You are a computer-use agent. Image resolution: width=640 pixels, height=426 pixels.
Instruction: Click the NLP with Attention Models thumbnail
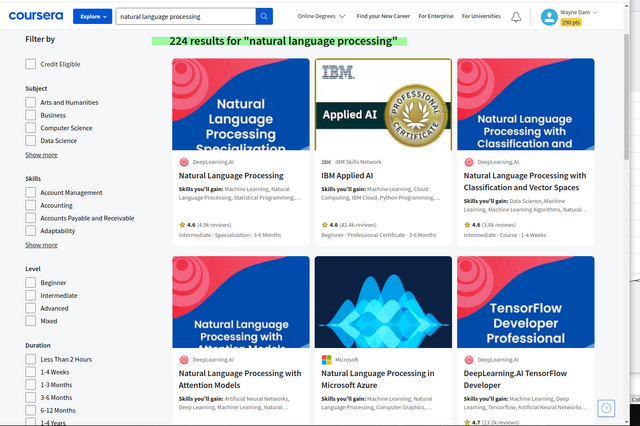click(x=241, y=302)
